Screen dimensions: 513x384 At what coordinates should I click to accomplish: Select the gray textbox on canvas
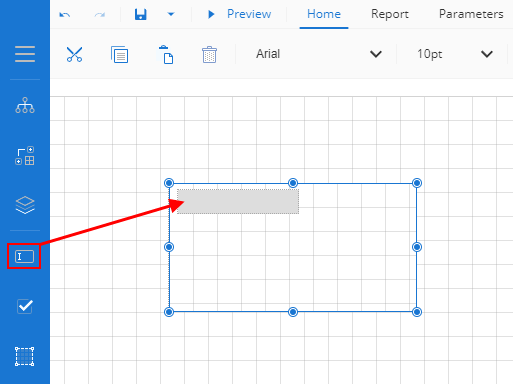(x=238, y=201)
